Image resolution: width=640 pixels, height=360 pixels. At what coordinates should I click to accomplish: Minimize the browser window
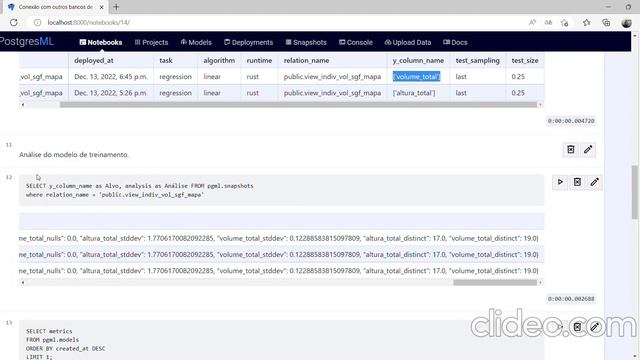pyautogui.click(x=608, y=7)
